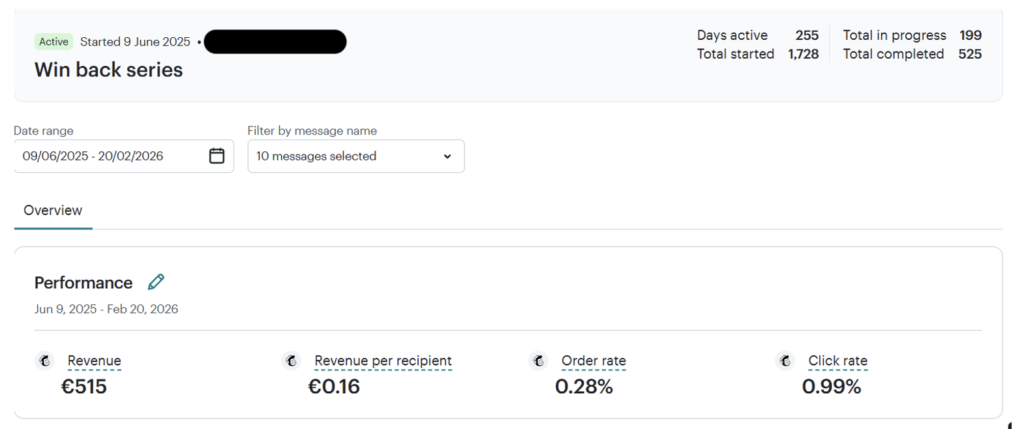Screen dimensions: 1024x429
Task: Click the Revenue metric label
Action: tap(94, 361)
